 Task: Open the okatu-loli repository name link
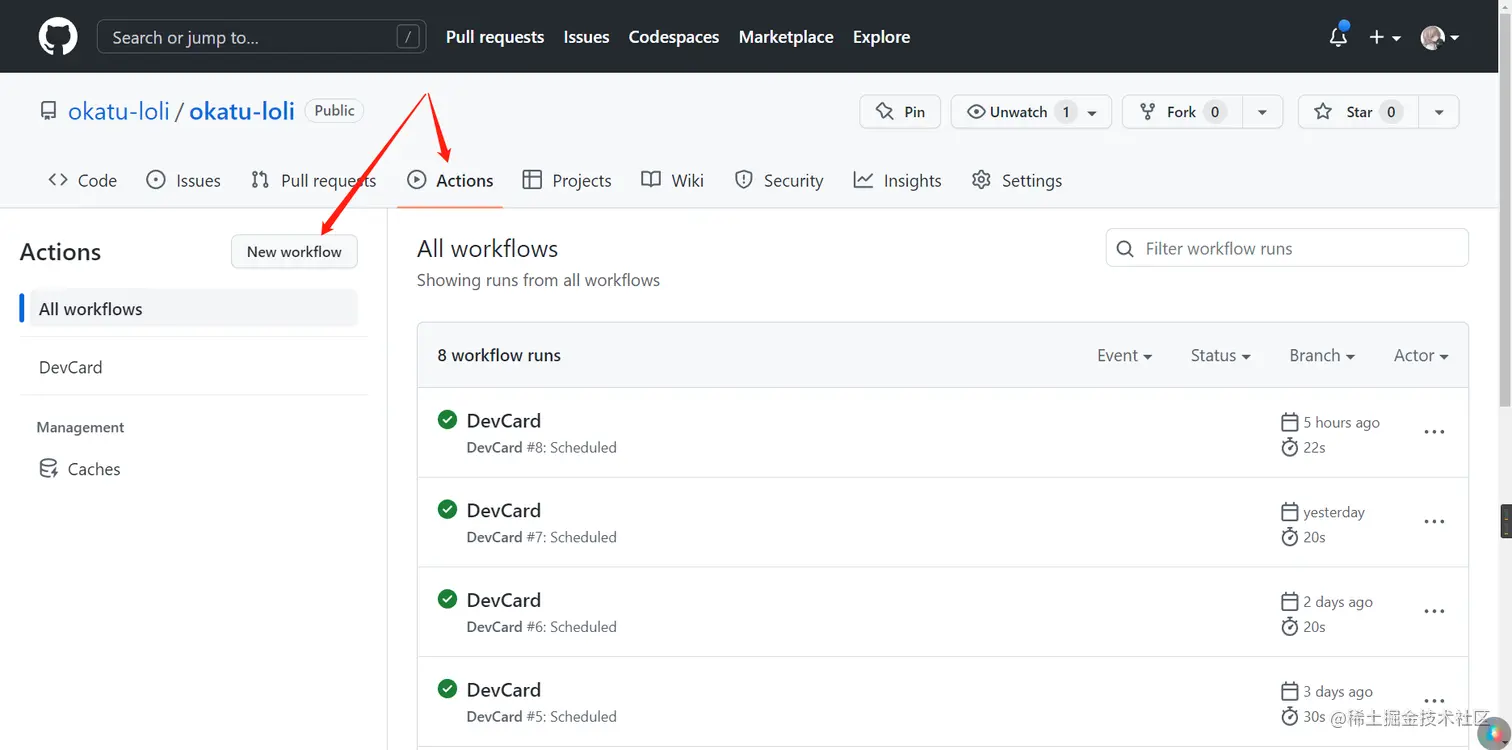tap(242, 111)
